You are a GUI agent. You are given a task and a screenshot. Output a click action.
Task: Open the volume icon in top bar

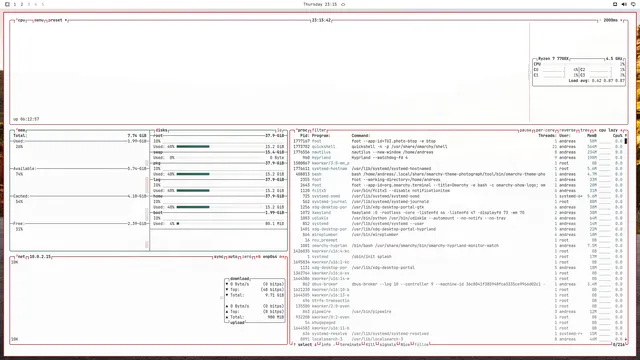[x=624, y=4]
